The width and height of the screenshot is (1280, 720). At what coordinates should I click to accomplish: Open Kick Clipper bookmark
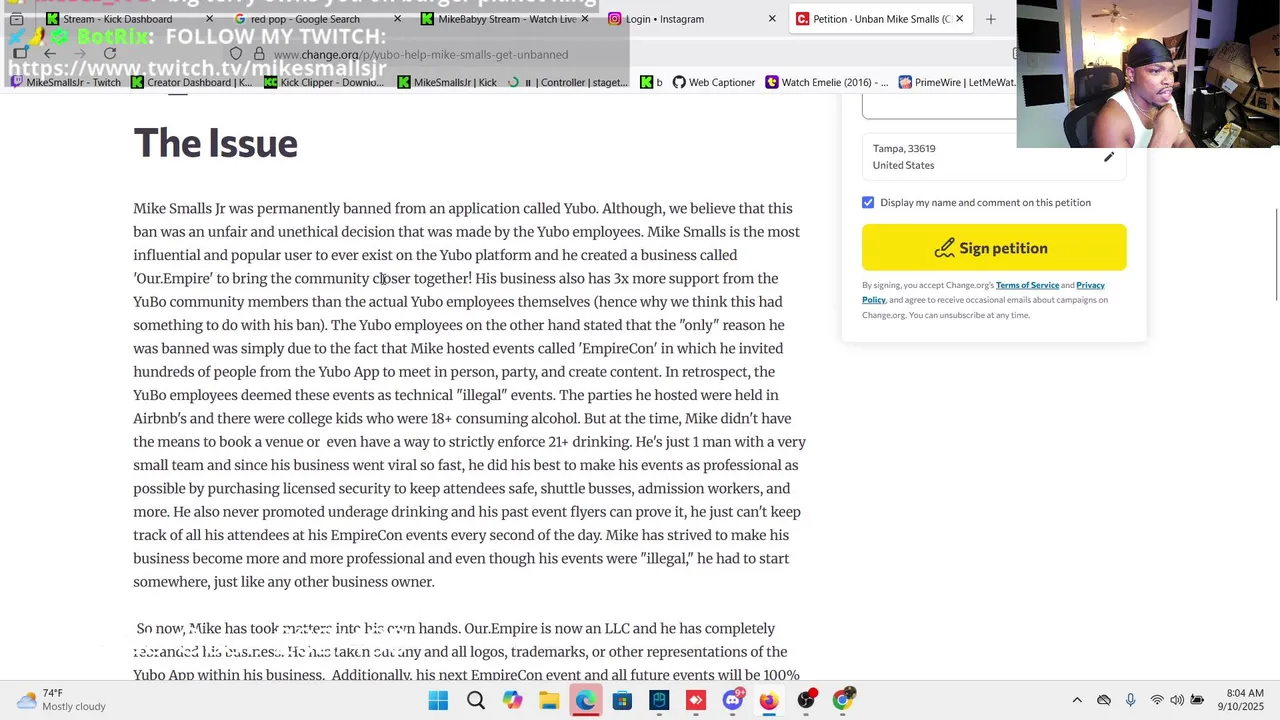pos(323,82)
